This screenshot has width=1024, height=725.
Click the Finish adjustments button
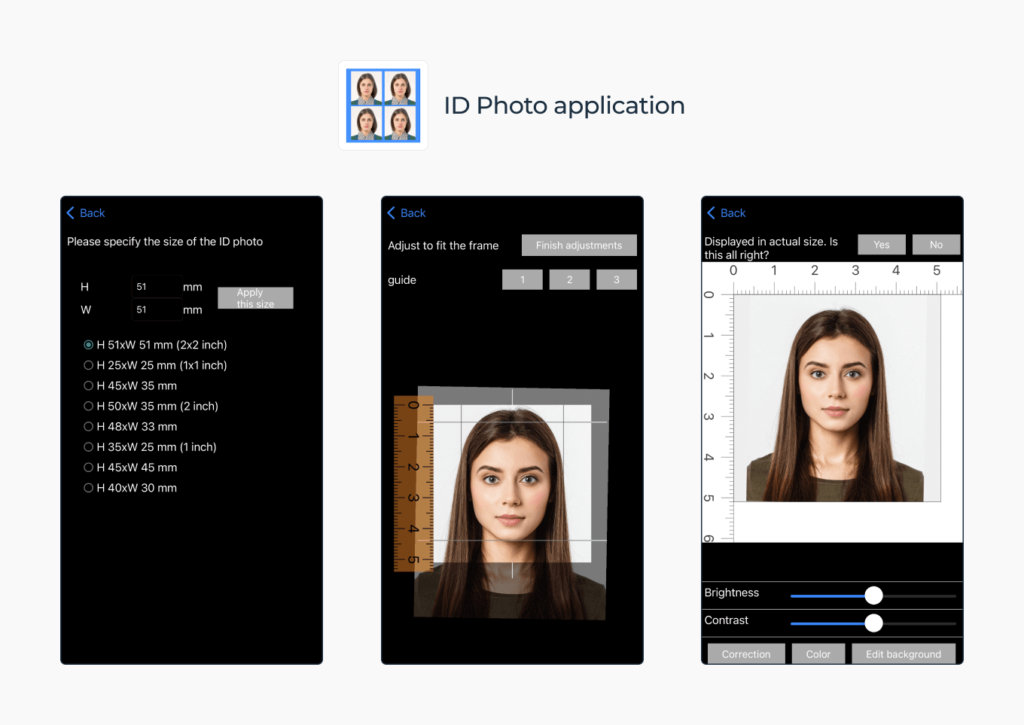[579, 245]
